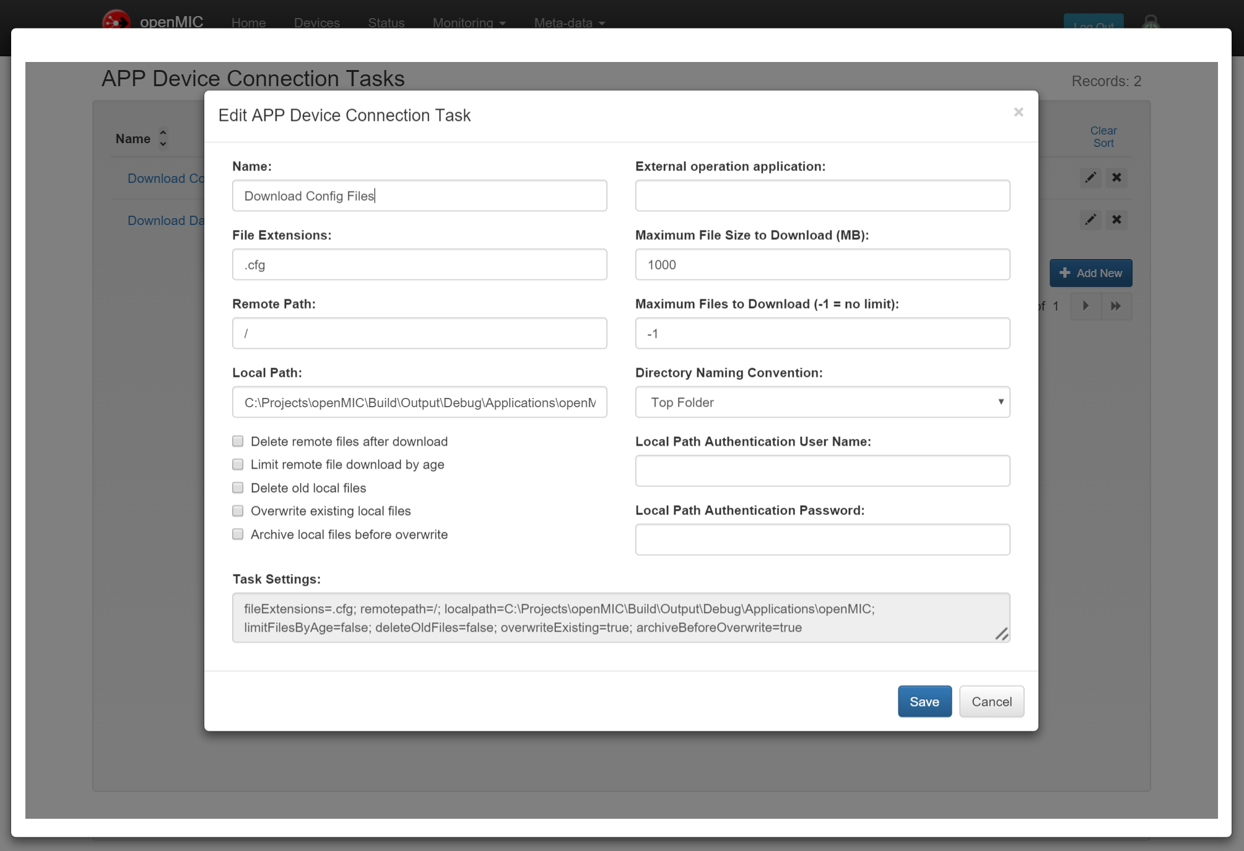Click the Log Out button
The width and height of the screenshot is (1244, 851).
[1093, 24]
